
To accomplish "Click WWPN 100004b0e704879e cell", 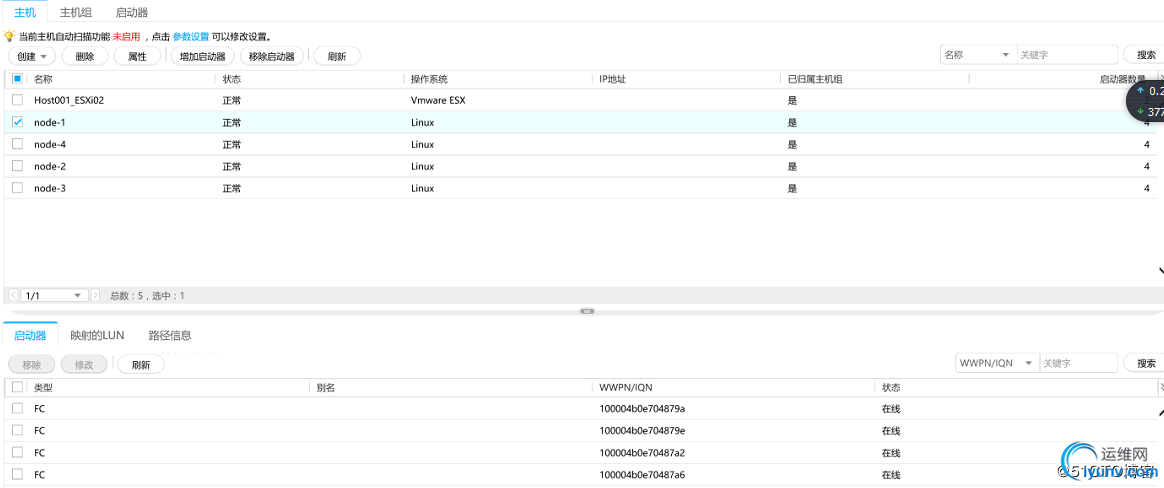I will 642,431.
